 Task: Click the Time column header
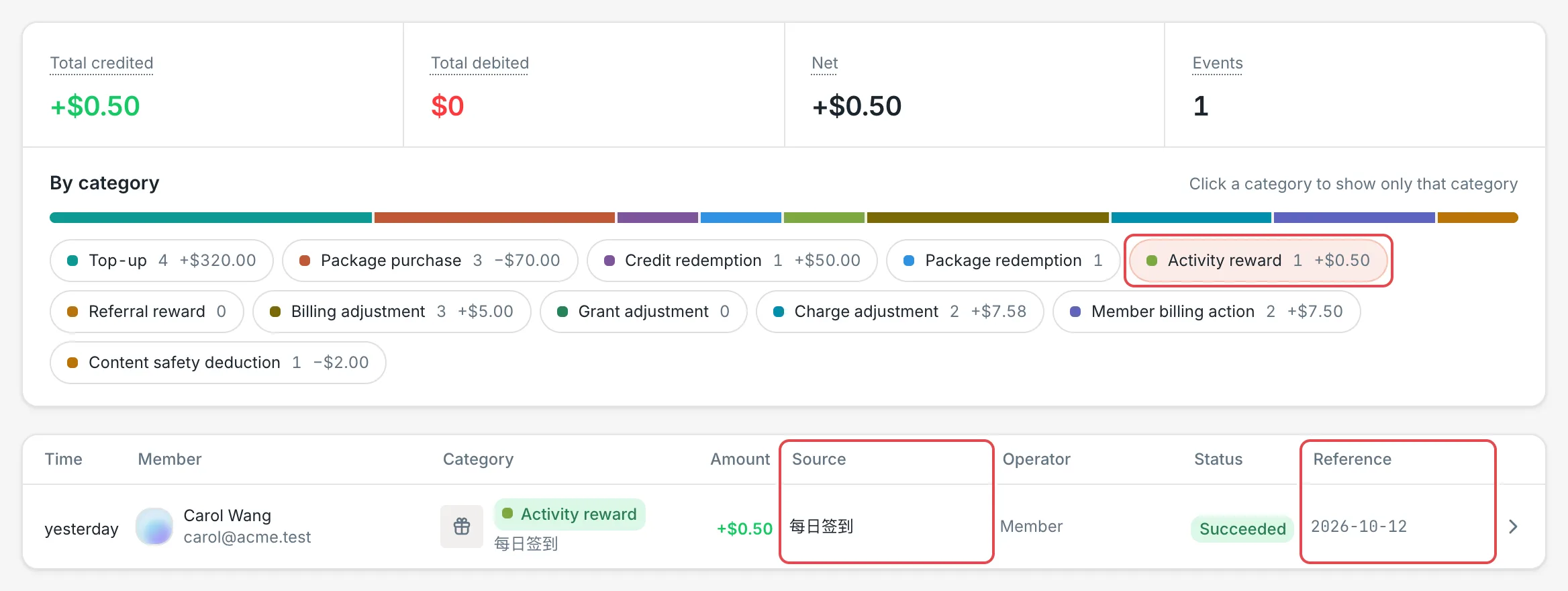64,459
